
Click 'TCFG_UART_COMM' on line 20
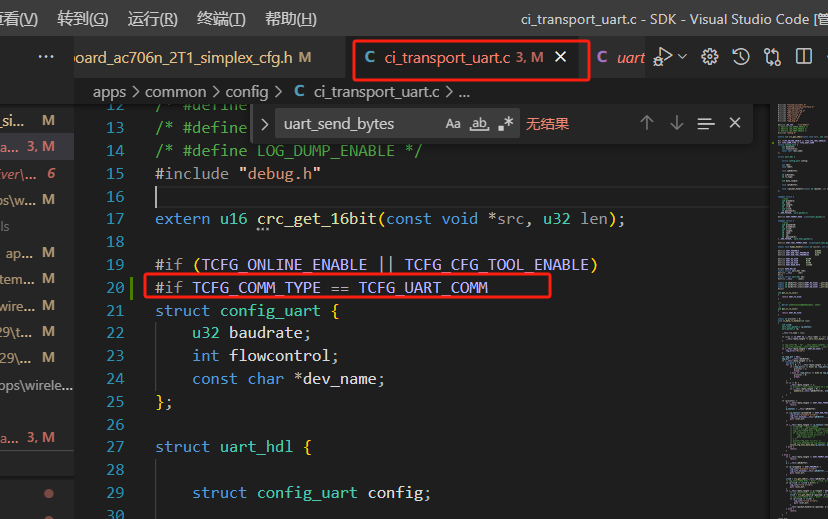tap(423, 288)
